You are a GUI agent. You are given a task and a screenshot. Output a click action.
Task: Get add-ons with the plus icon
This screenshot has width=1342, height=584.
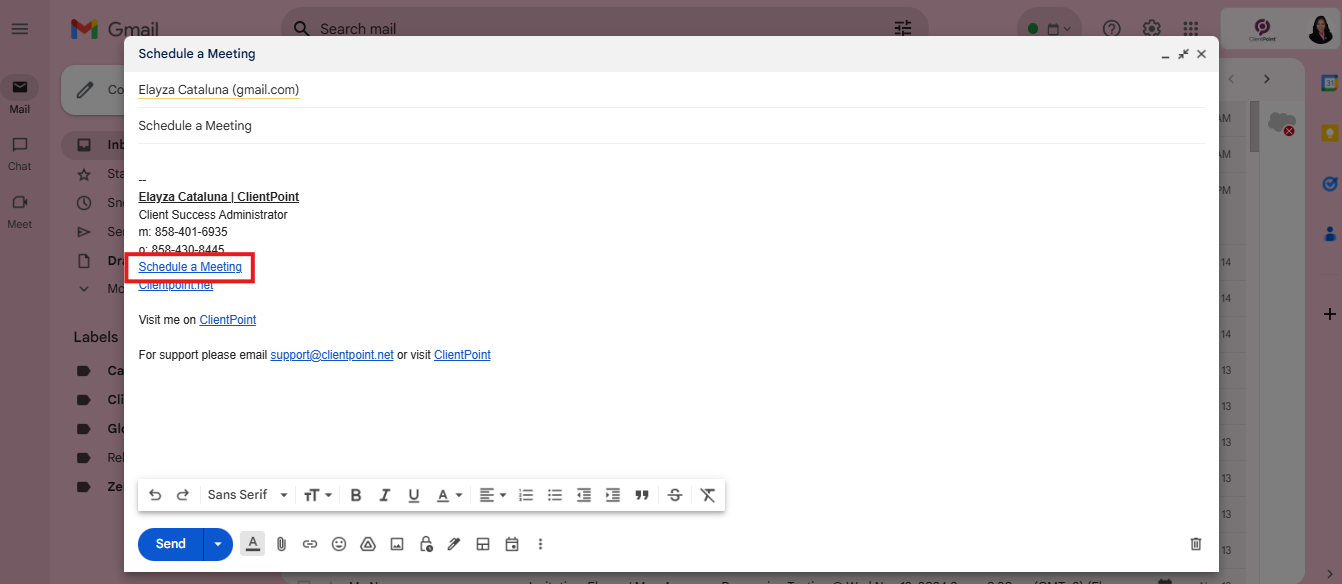pyautogui.click(x=1330, y=314)
